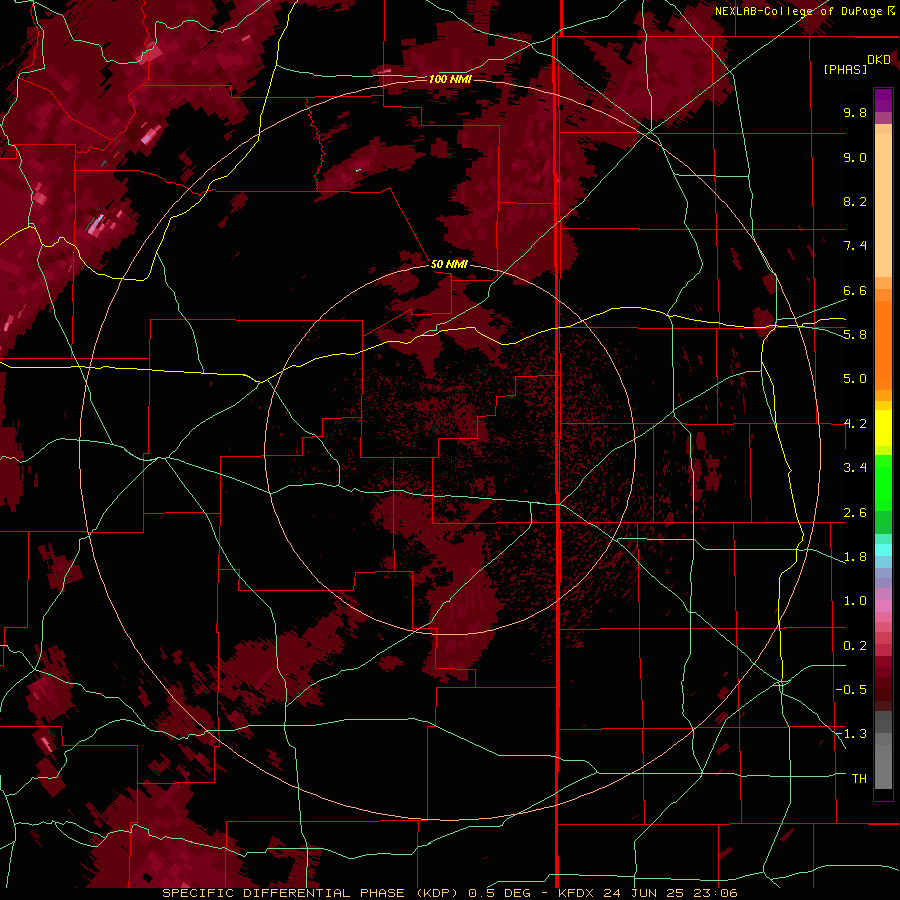Click the 9.0 color scale value
Image resolution: width=900 pixels, height=900 pixels.
855,157
